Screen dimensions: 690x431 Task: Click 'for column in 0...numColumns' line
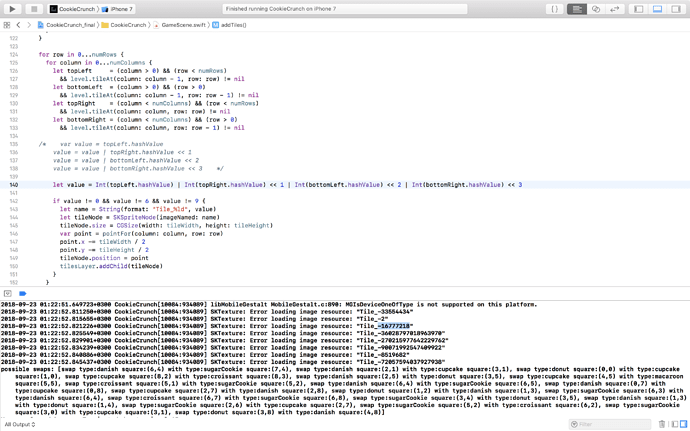click(x=99, y=63)
